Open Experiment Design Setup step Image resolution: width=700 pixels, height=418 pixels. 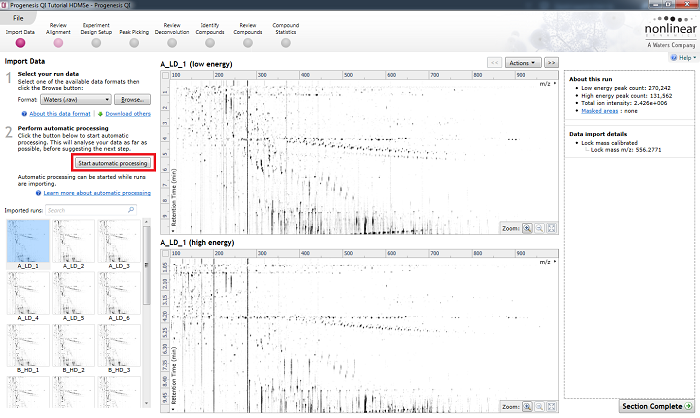tap(96, 43)
